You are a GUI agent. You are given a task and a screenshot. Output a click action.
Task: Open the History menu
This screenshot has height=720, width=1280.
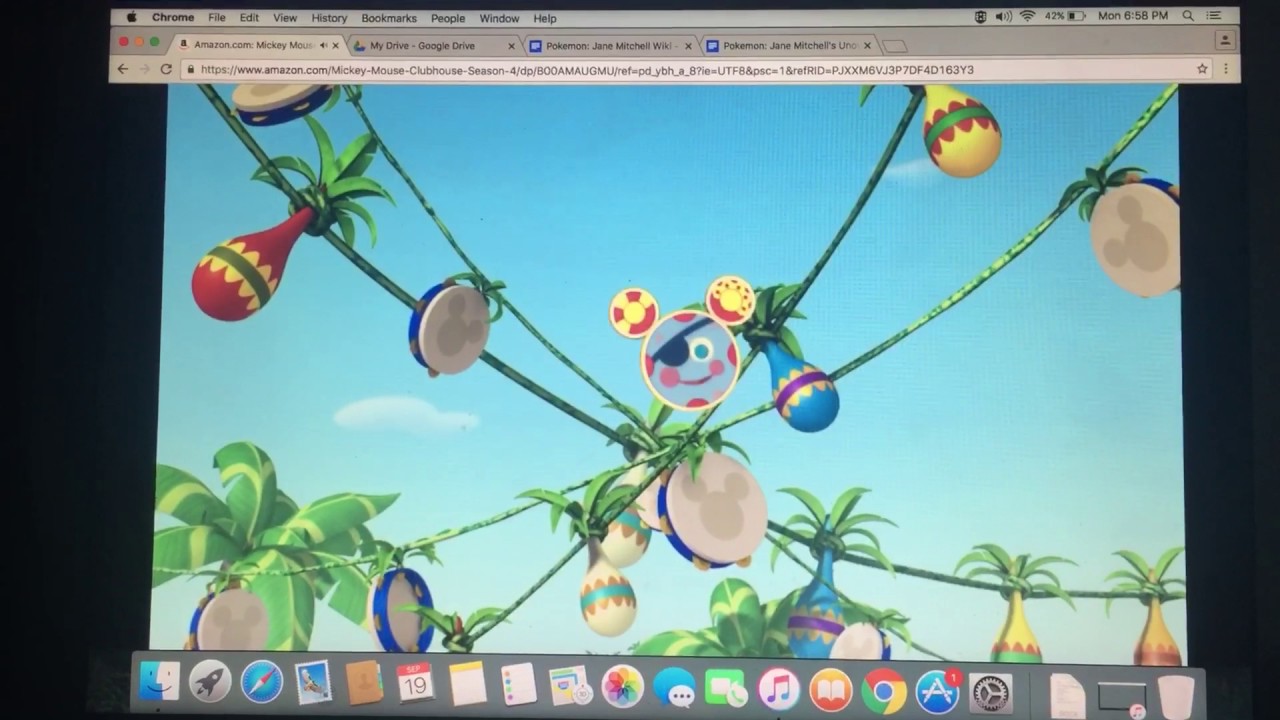click(329, 18)
